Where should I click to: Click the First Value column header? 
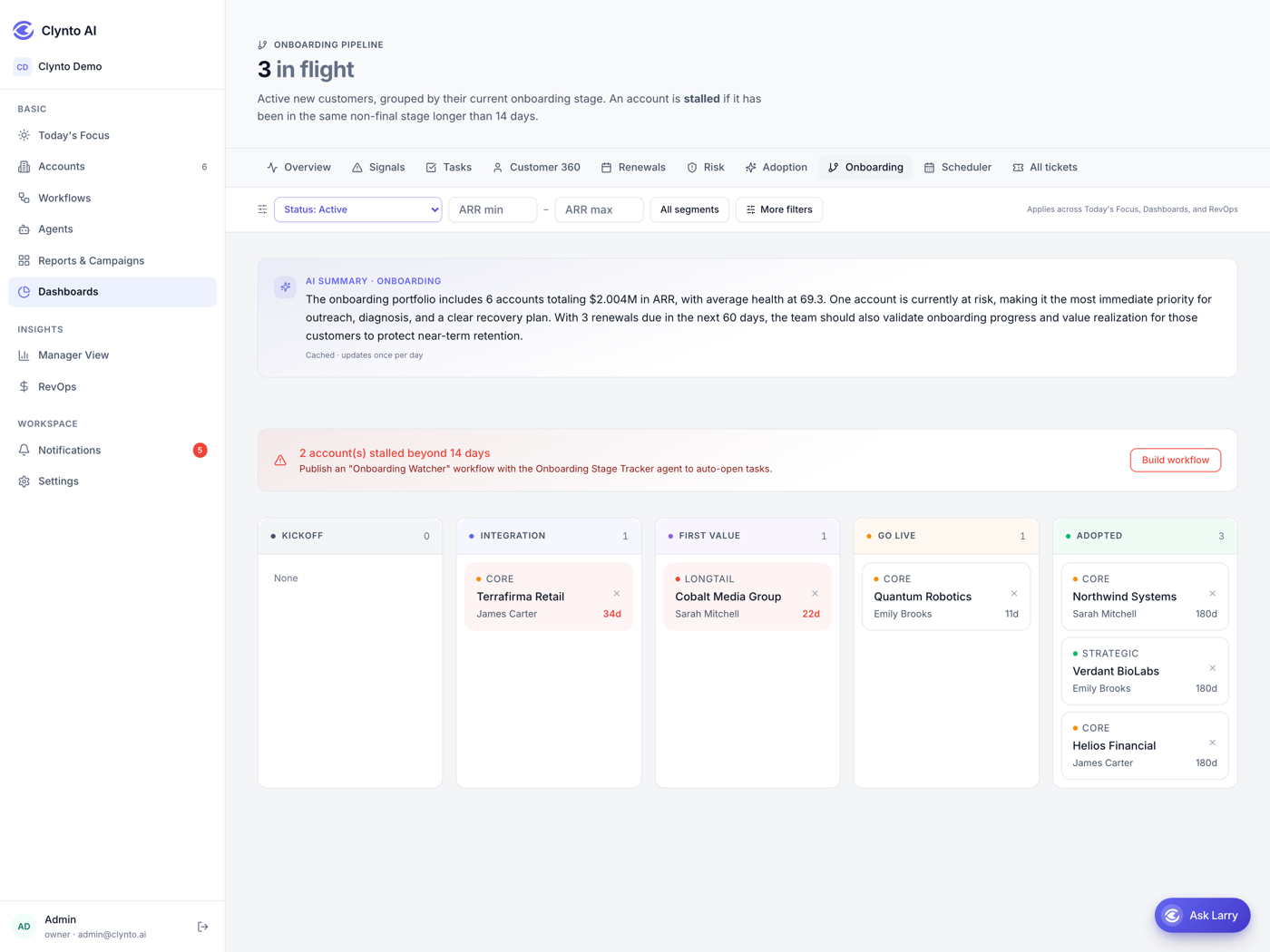(x=747, y=536)
